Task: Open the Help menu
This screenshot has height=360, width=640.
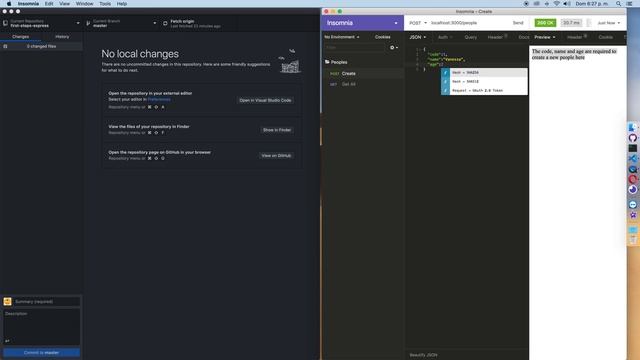Action: [122, 4]
